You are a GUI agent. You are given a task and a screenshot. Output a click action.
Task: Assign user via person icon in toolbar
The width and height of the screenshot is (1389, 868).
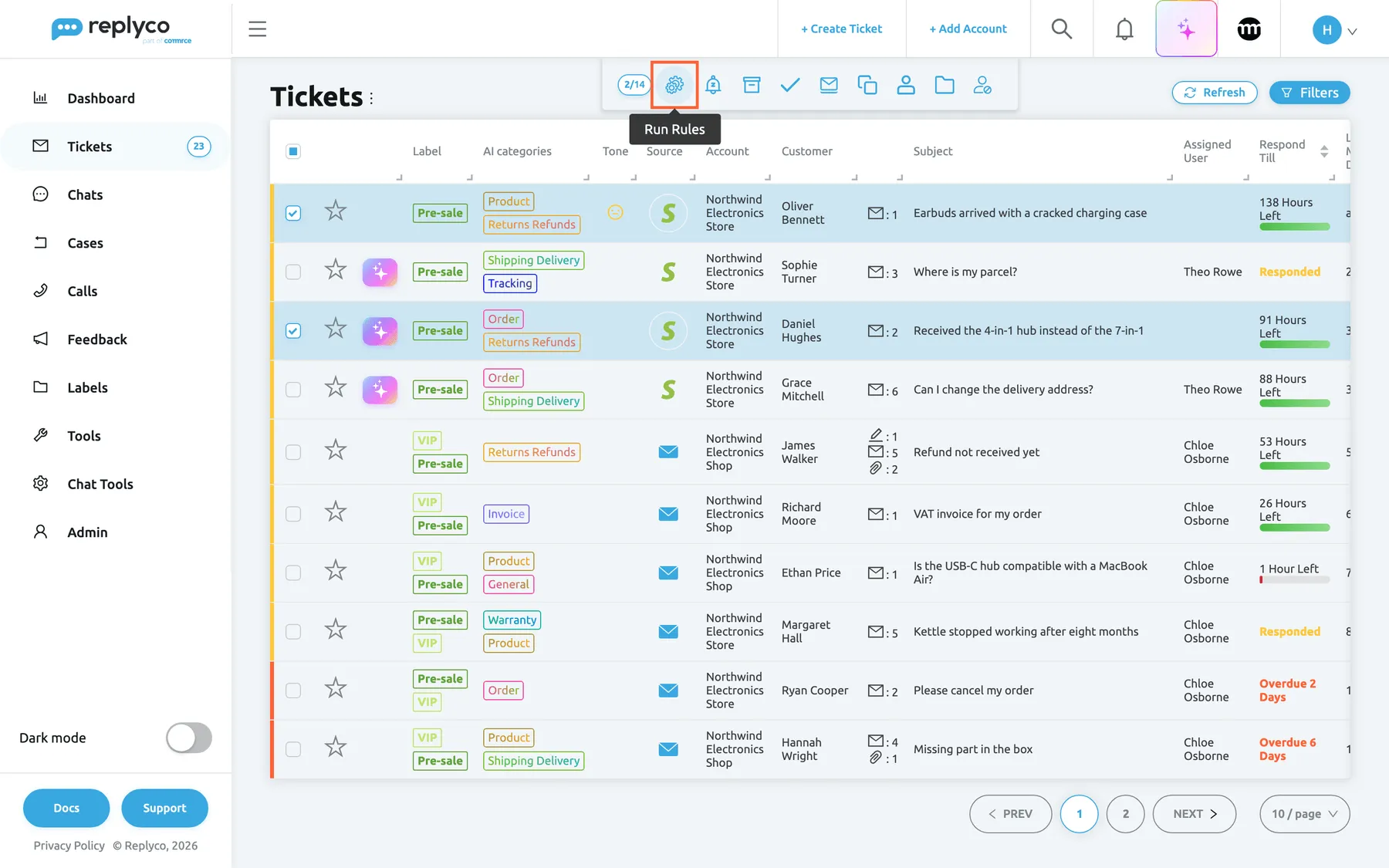click(x=906, y=85)
